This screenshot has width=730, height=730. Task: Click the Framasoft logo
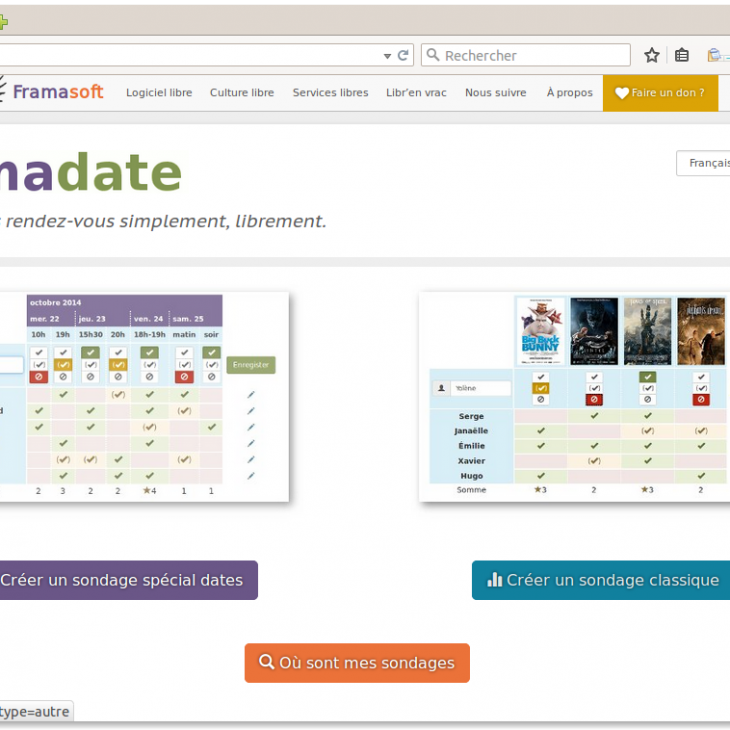click(x=52, y=92)
